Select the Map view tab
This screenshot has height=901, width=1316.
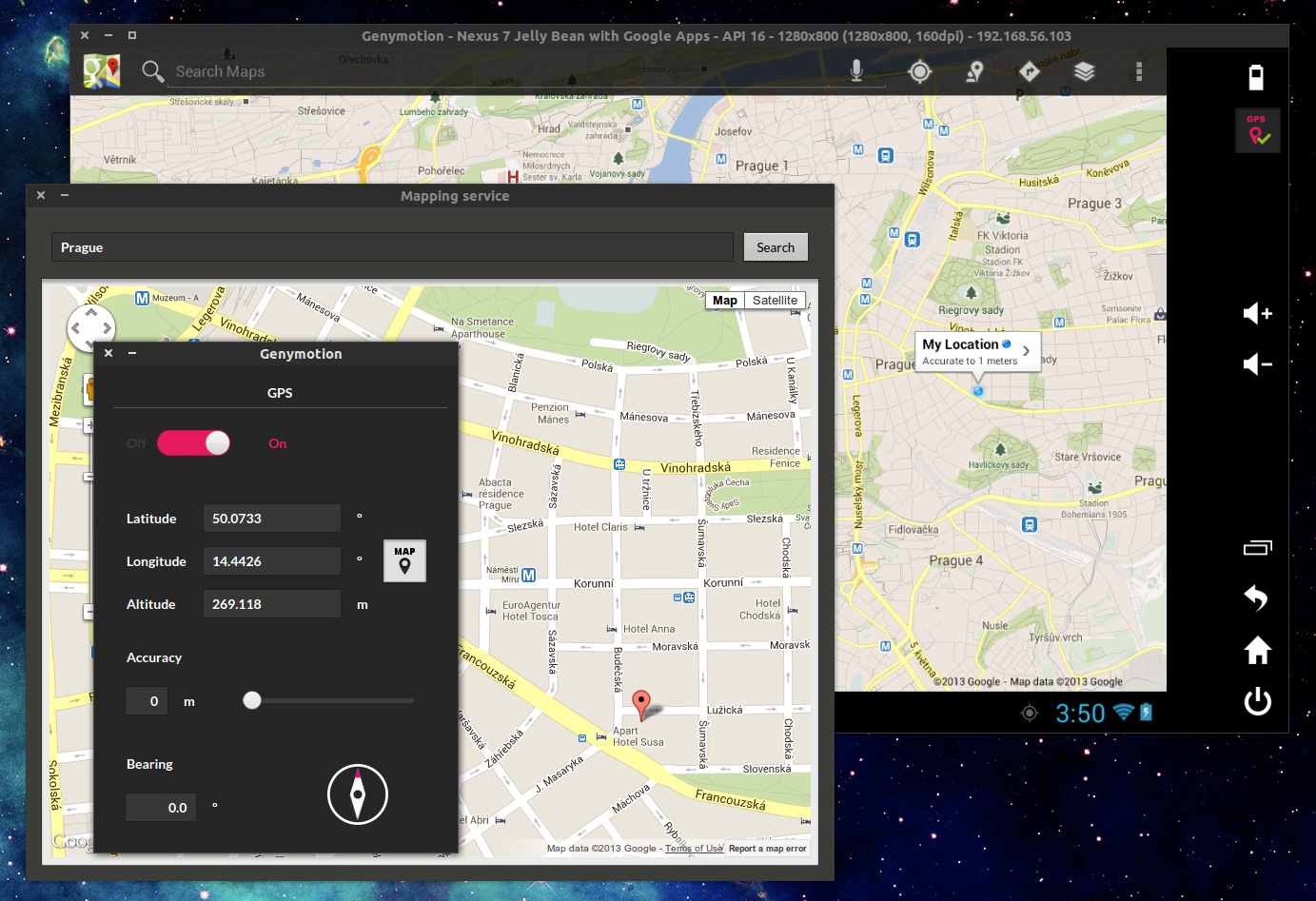(725, 301)
